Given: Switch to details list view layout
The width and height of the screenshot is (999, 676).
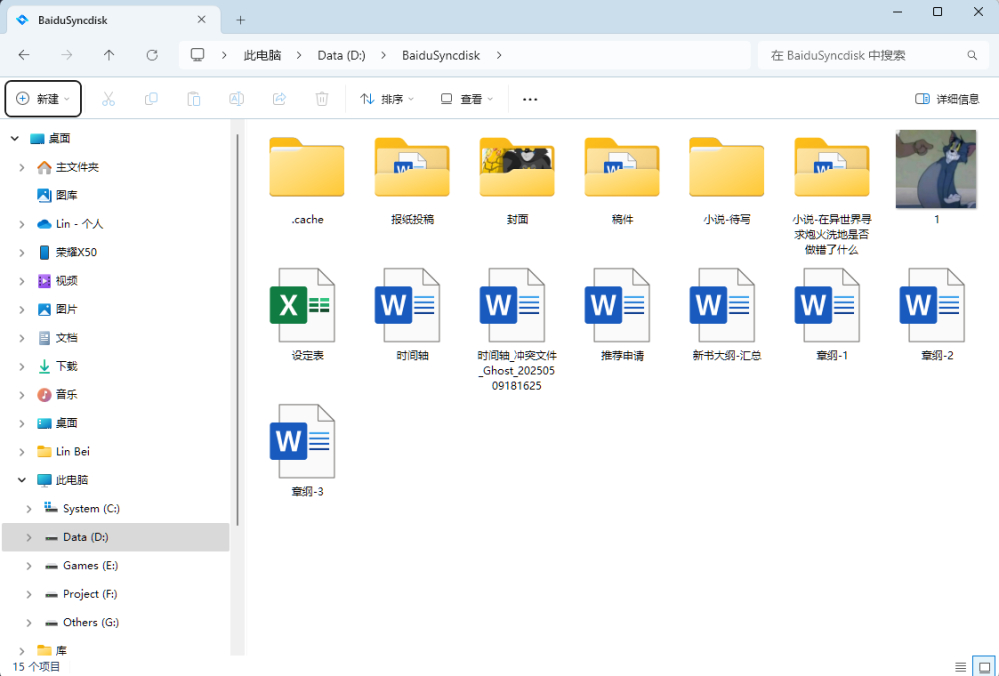Looking at the screenshot, I should pos(961,667).
